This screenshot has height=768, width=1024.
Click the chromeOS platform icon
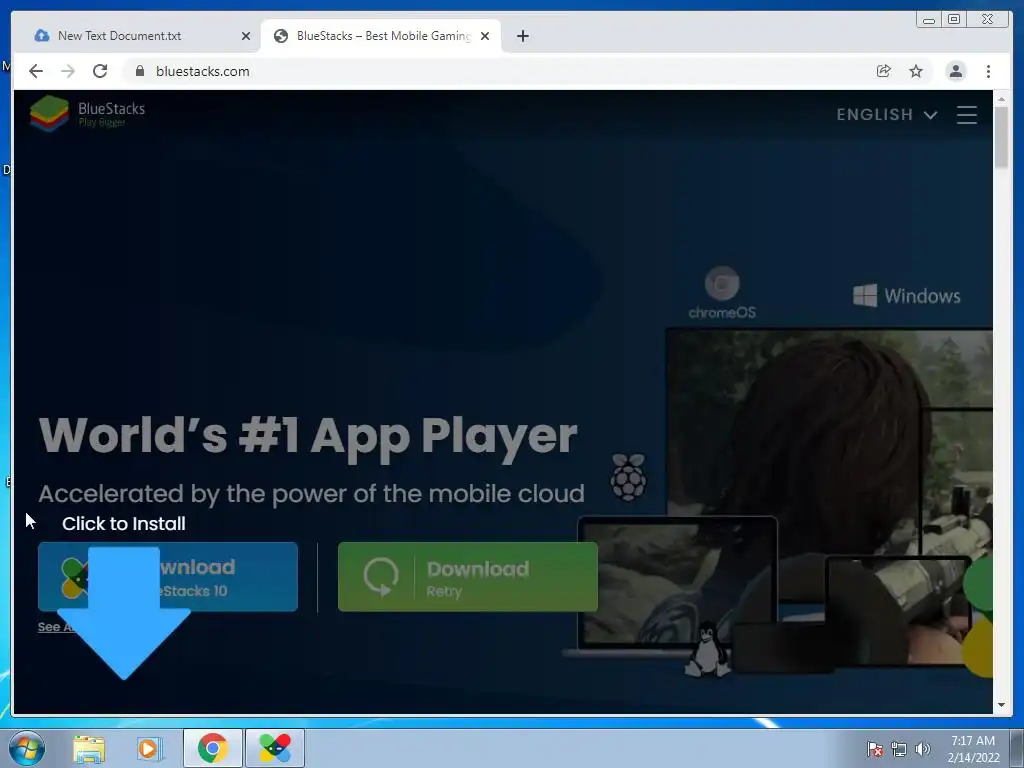[722, 293]
